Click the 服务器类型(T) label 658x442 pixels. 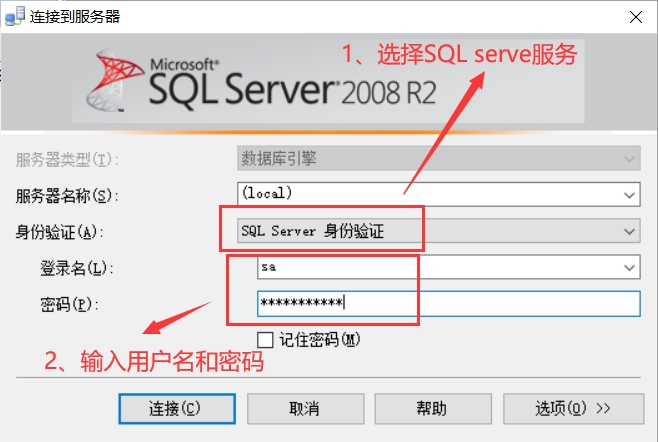click(67, 160)
